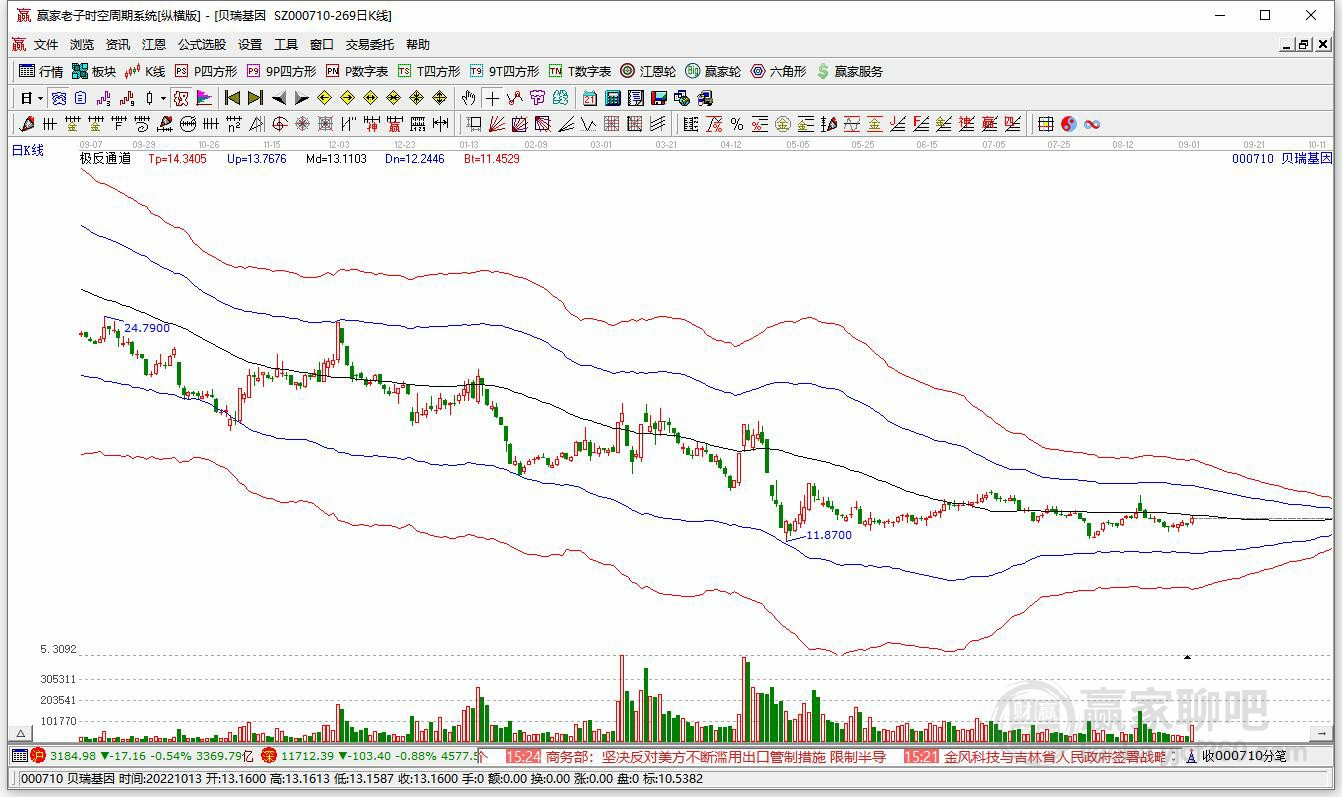
Task: Open the 浏览 menu
Action: (82, 45)
